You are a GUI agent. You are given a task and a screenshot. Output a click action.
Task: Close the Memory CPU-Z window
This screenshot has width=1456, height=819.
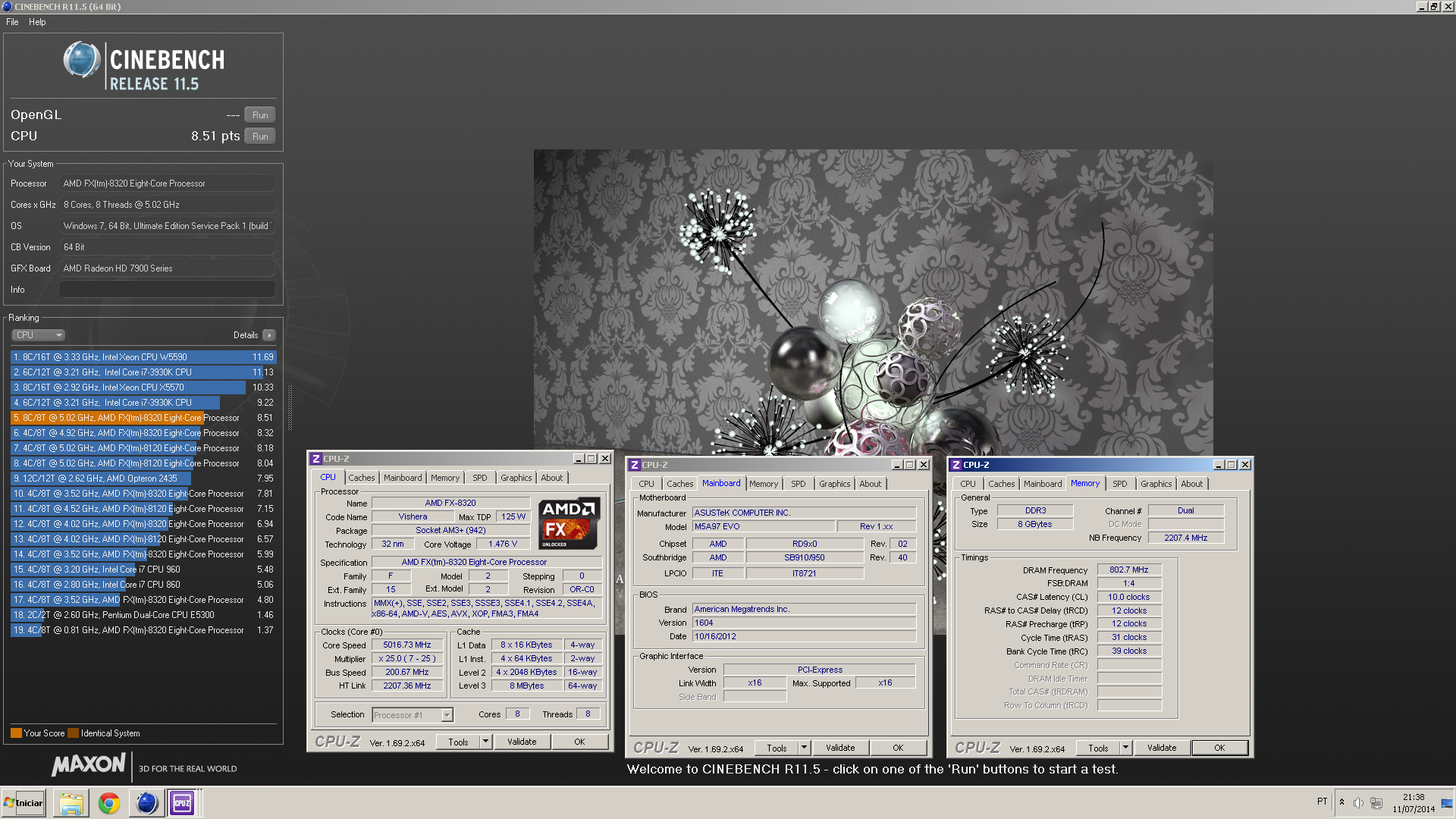tap(1244, 465)
